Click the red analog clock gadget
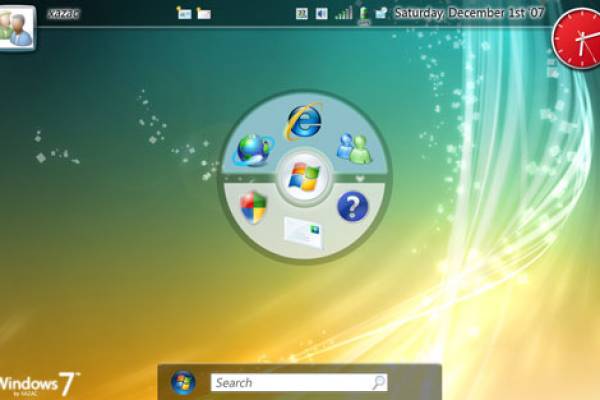Viewport: 600px width, 400px height. coord(577,38)
